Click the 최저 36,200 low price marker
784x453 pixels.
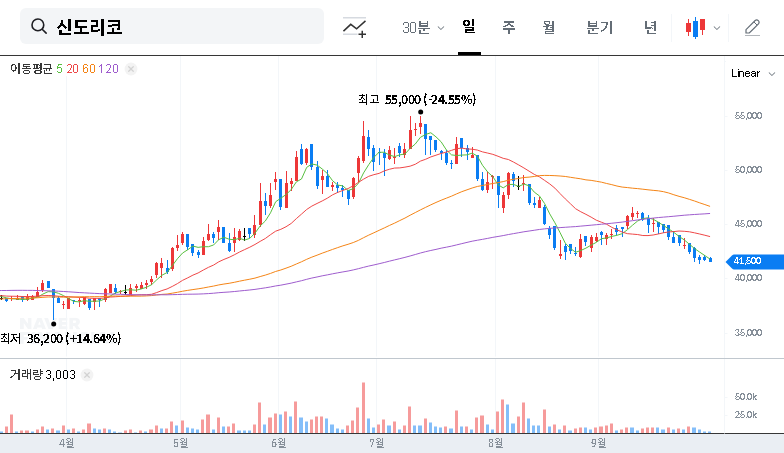[x=60, y=338]
